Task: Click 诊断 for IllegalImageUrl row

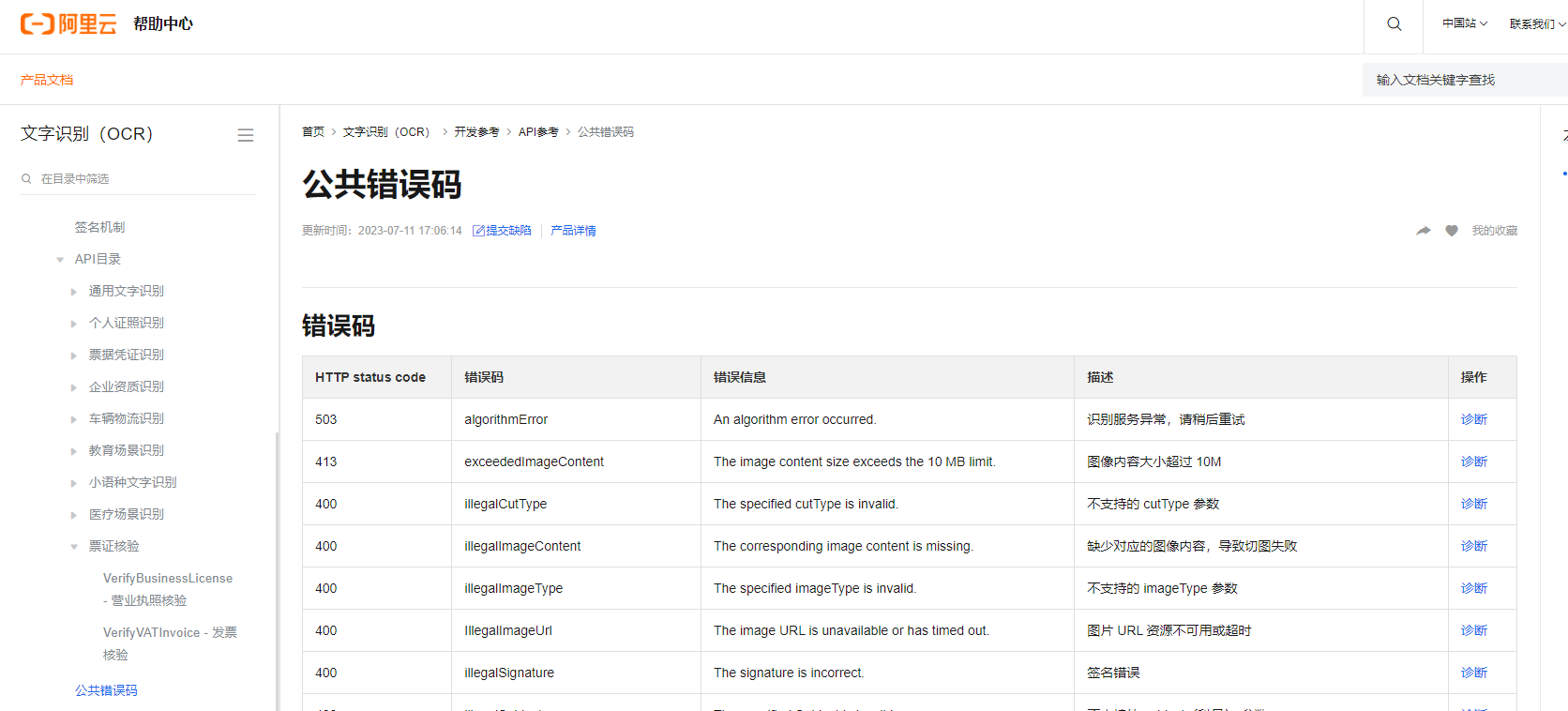Action: pos(1474,630)
